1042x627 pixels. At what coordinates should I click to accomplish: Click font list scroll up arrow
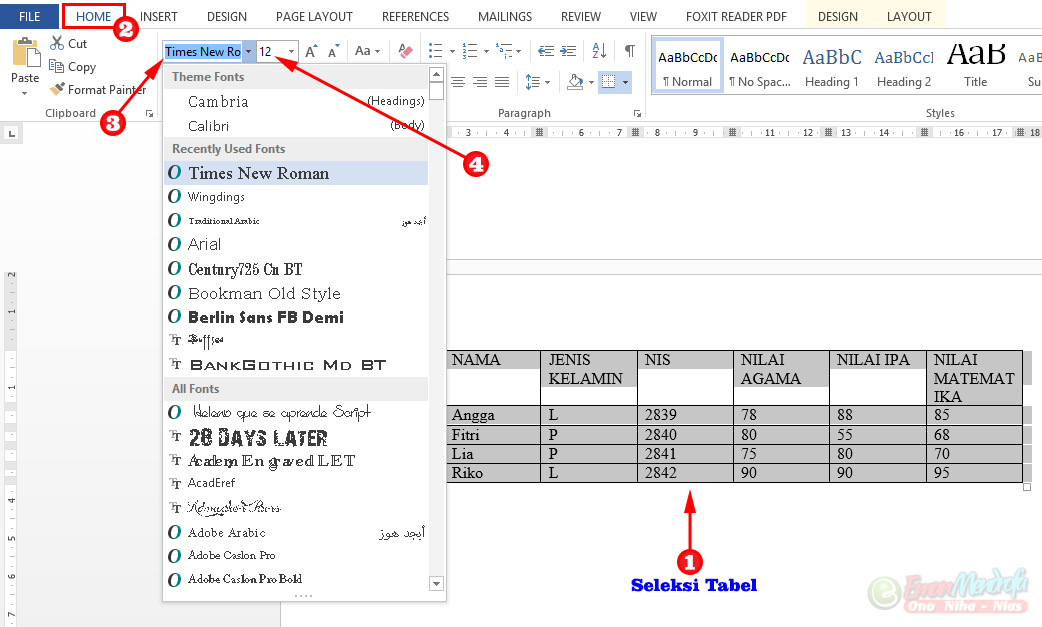click(x=437, y=74)
